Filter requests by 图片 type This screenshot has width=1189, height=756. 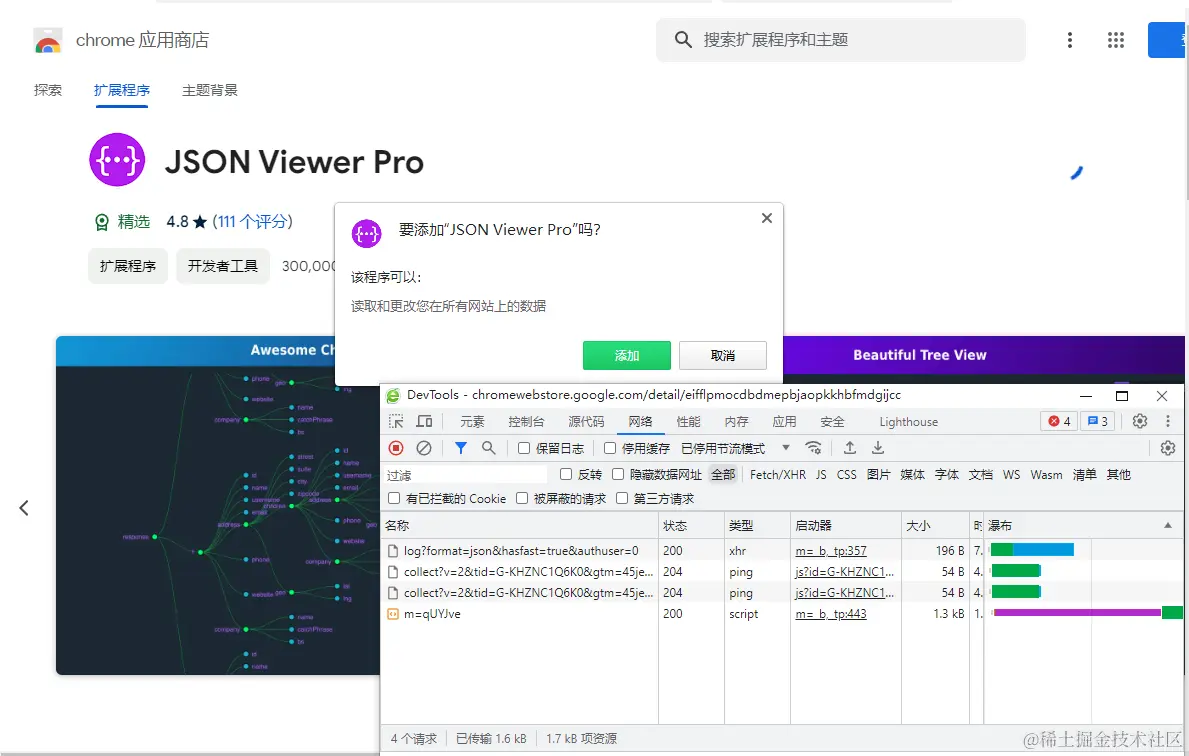[x=879, y=475]
